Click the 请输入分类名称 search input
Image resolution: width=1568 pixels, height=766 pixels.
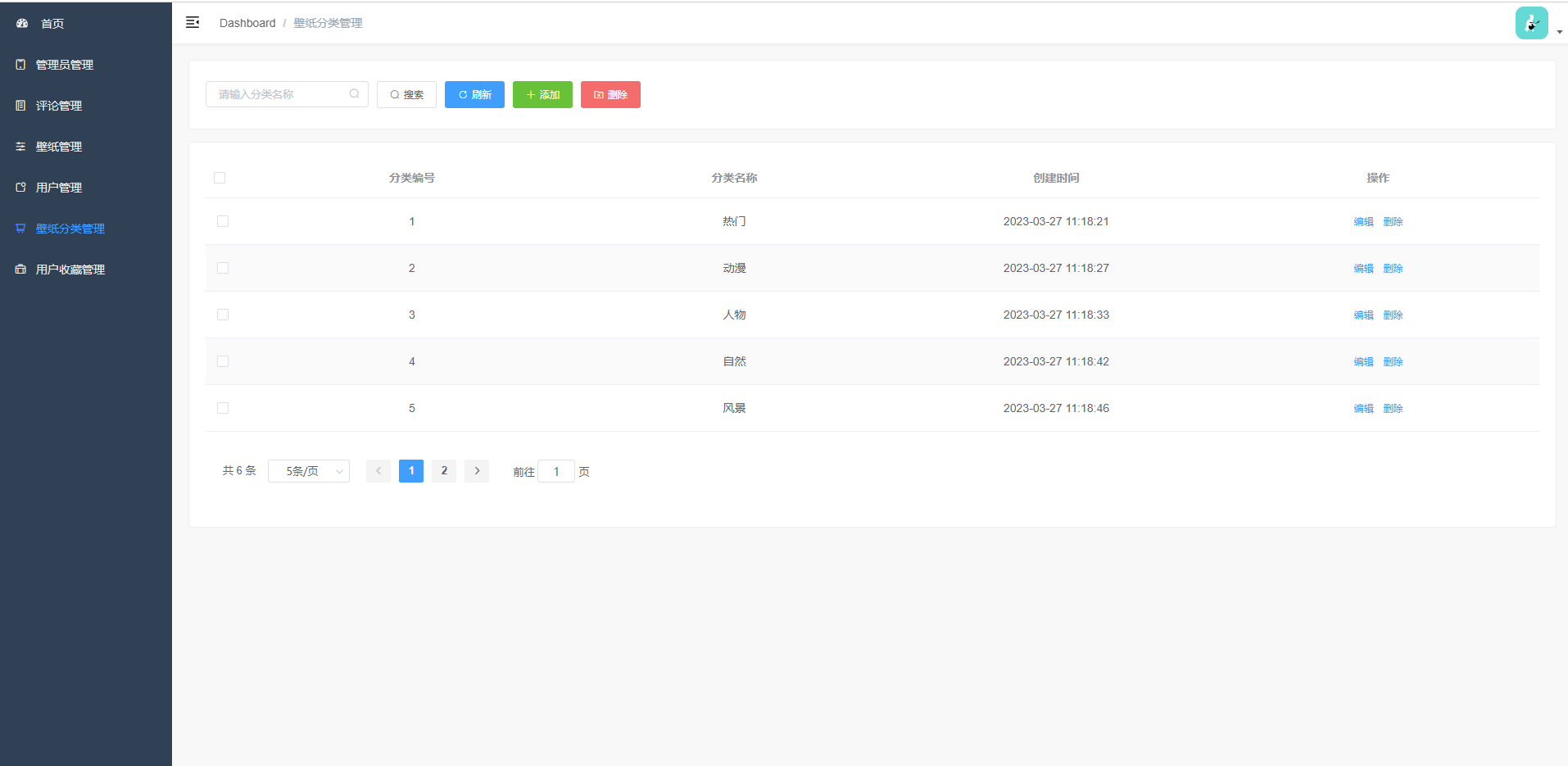click(x=279, y=94)
